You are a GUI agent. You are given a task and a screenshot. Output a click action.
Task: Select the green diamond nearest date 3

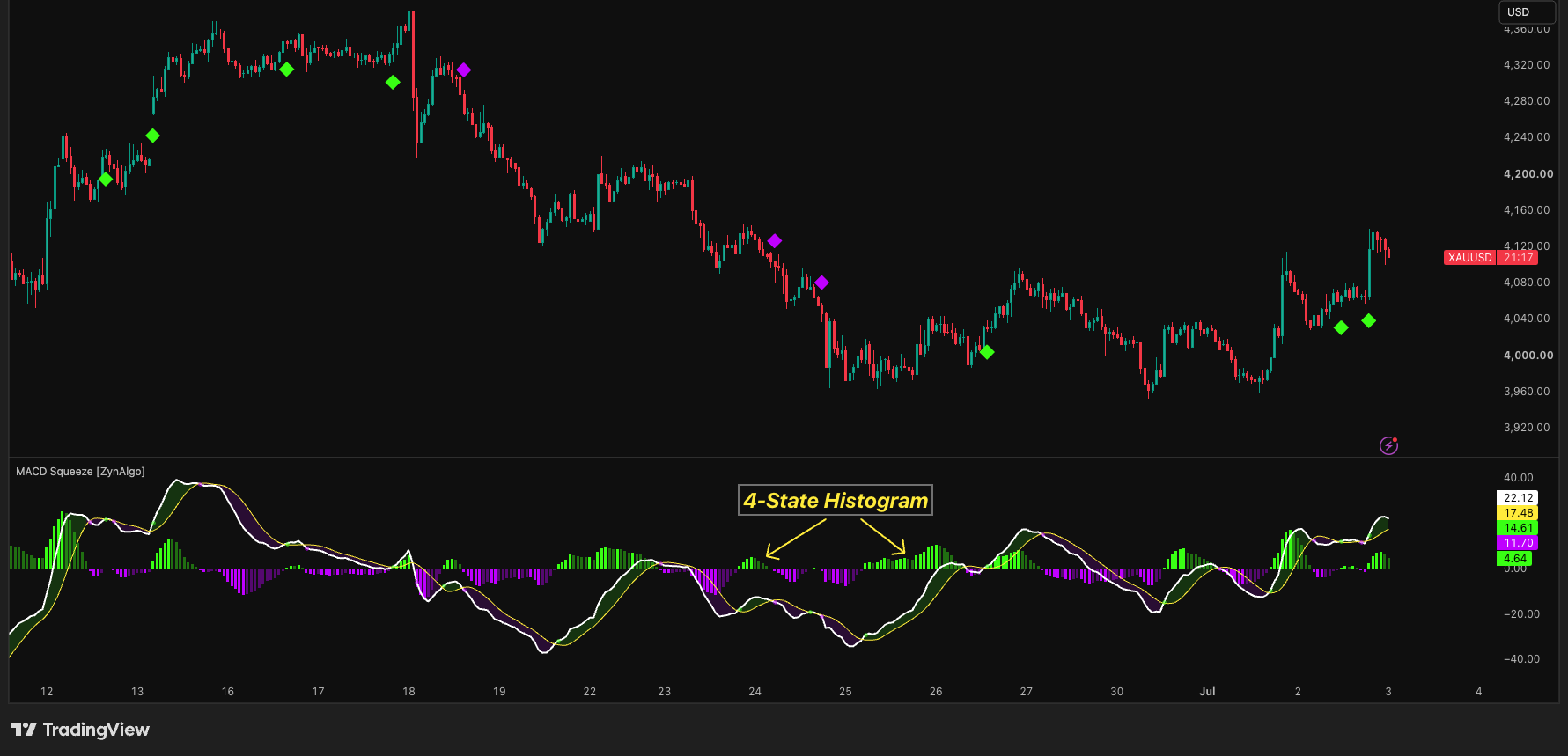pyautogui.click(x=1368, y=320)
